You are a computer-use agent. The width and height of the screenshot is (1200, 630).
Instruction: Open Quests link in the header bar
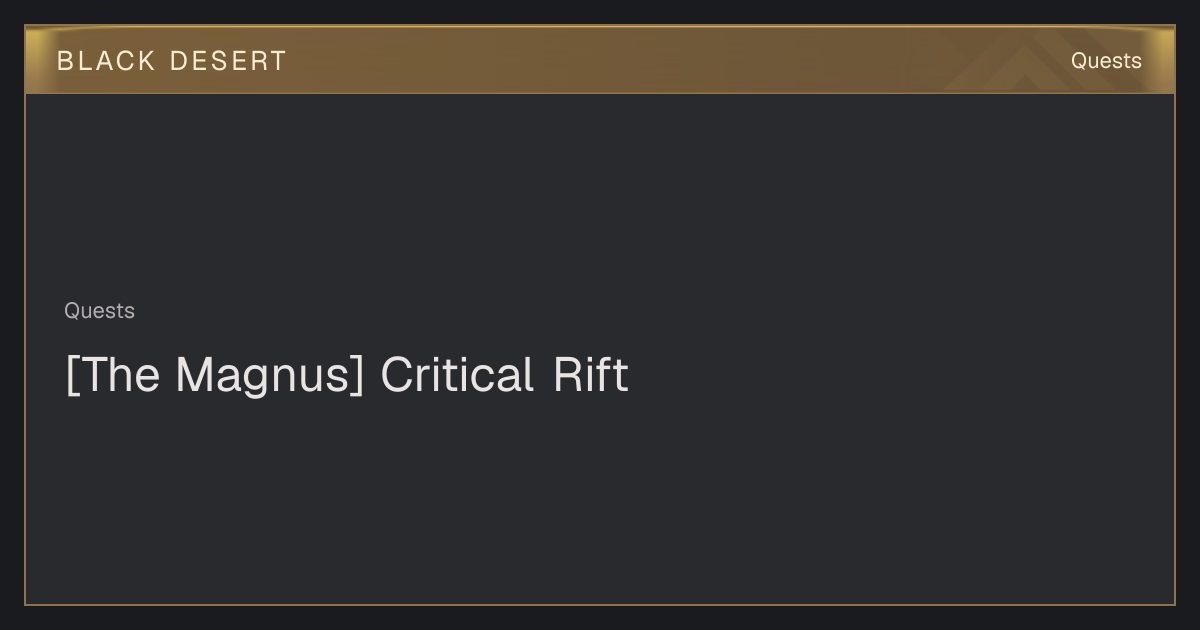pos(1106,61)
